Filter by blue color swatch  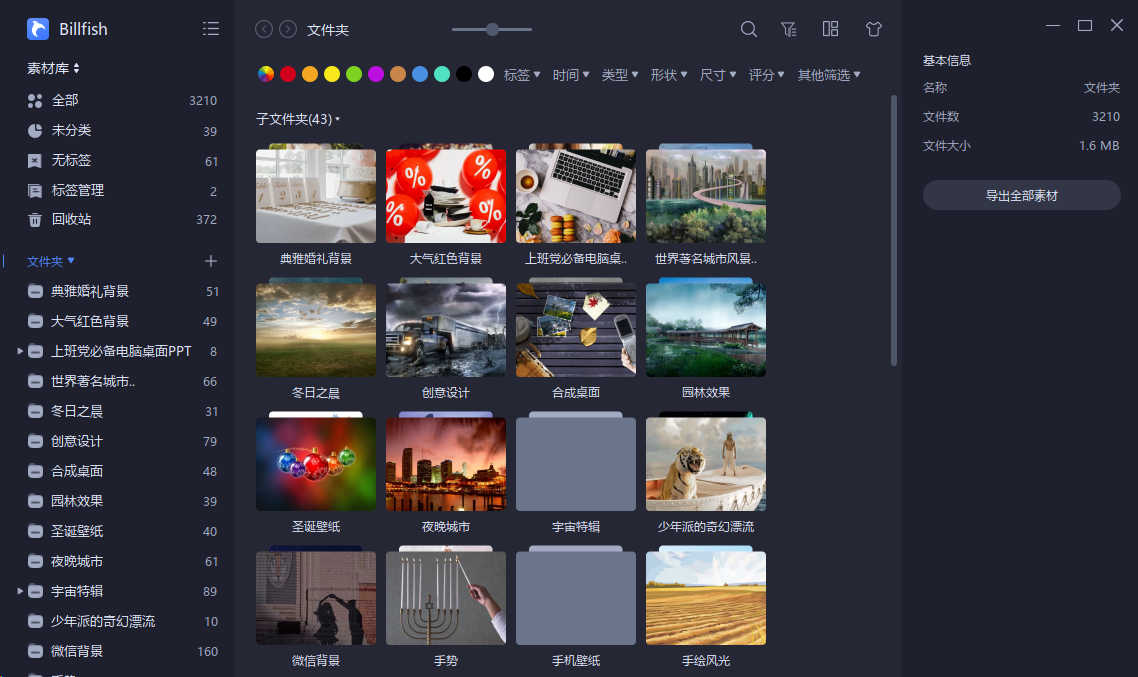click(419, 74)
